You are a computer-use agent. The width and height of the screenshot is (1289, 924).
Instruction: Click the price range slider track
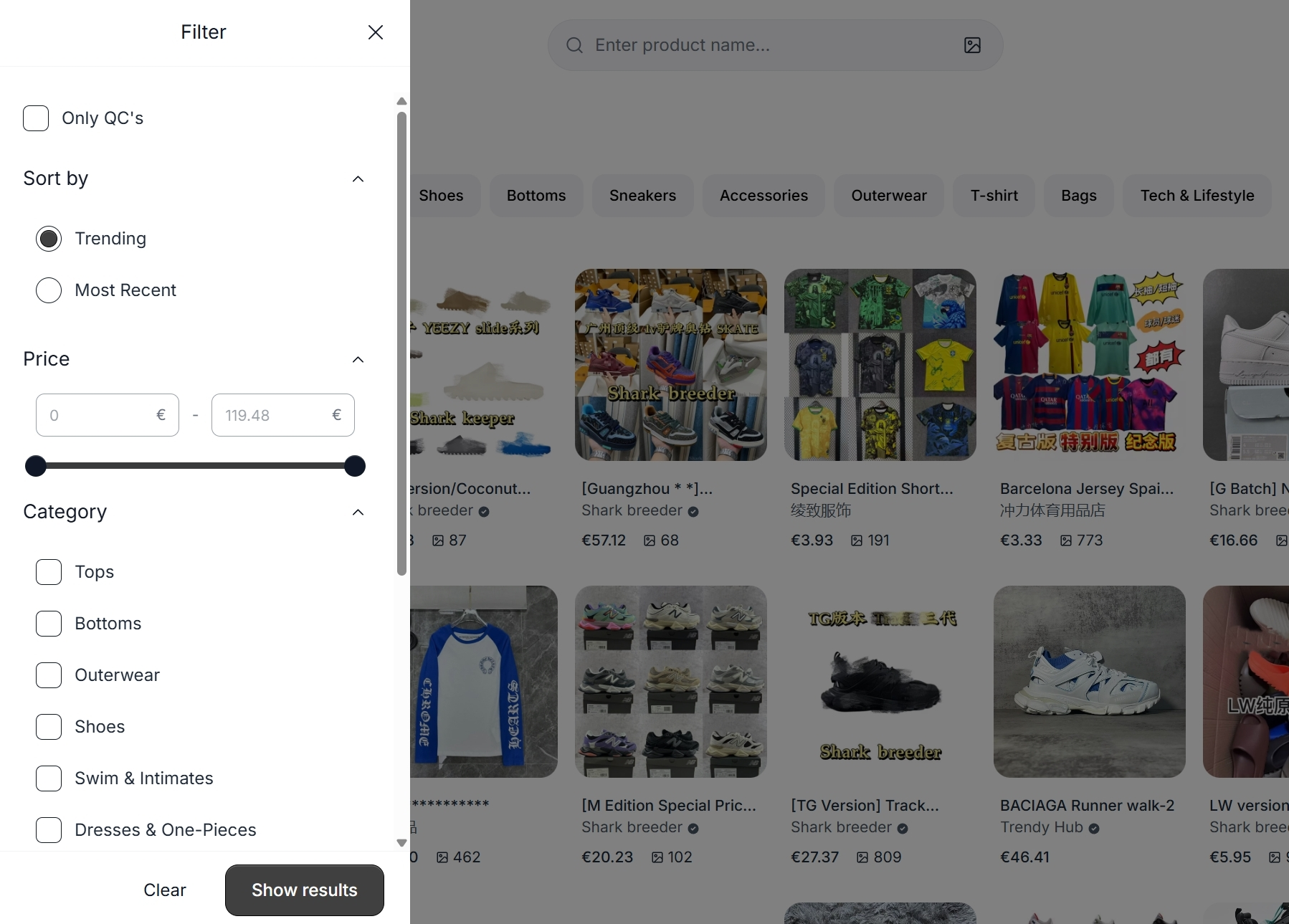point(195,466)
